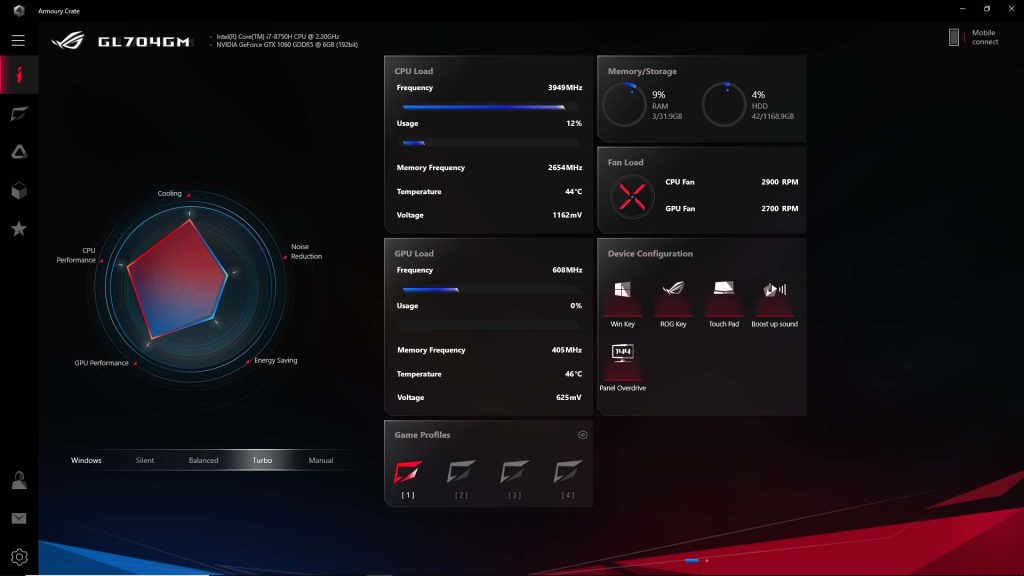Open the user account sidebar icon

click(x=19, y=480)
